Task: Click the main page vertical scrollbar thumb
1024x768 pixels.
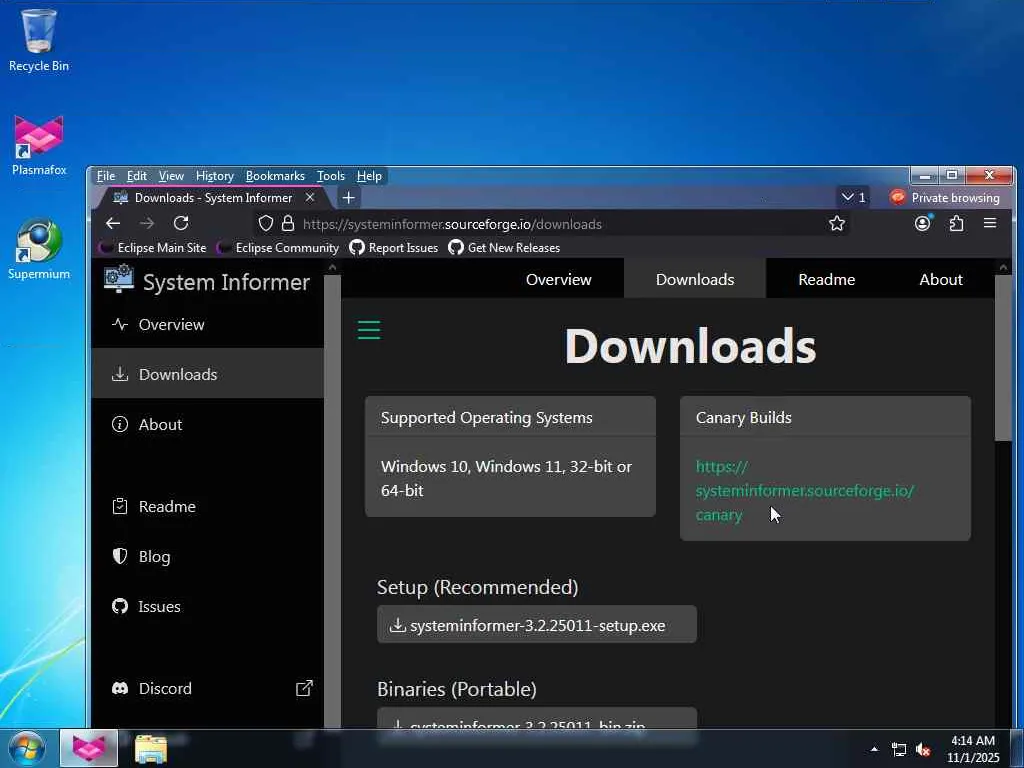Action: pos(1003,357)
